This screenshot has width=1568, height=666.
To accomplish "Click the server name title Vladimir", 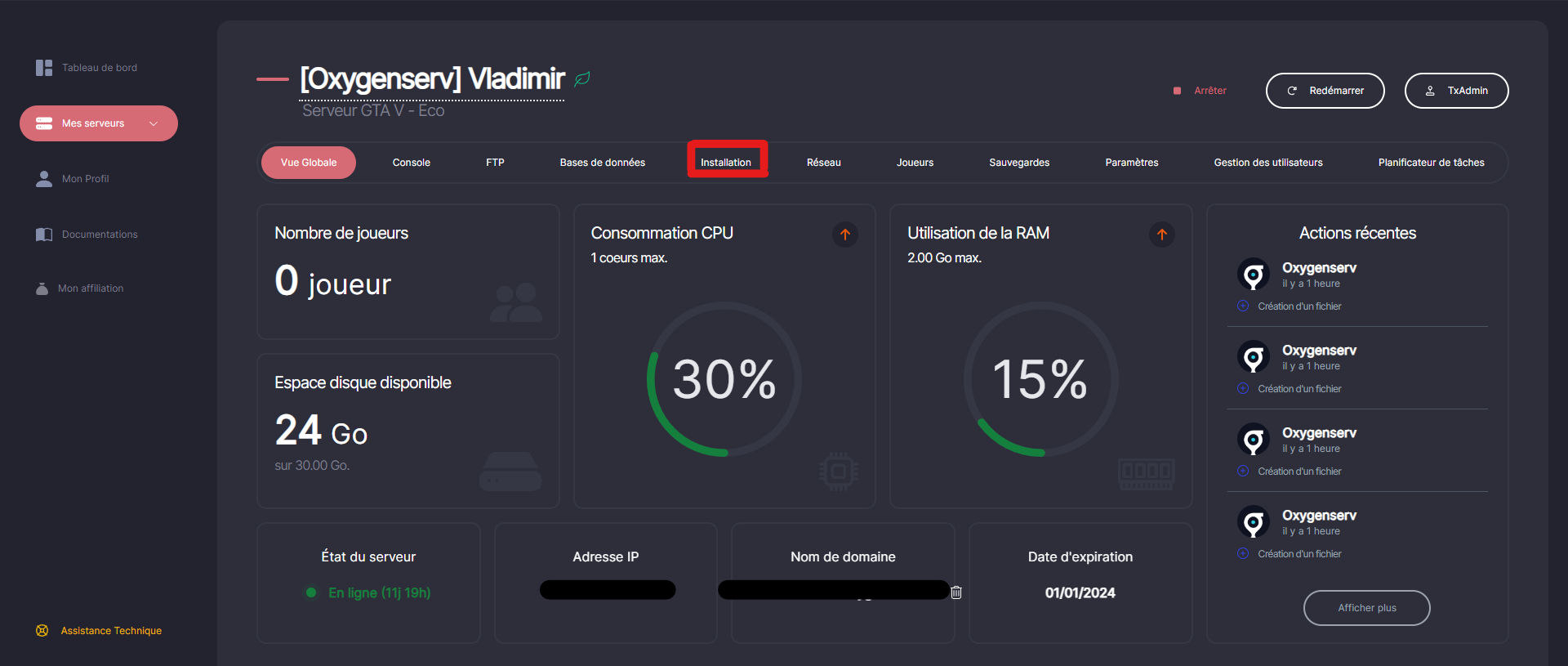I will (432, 79).
